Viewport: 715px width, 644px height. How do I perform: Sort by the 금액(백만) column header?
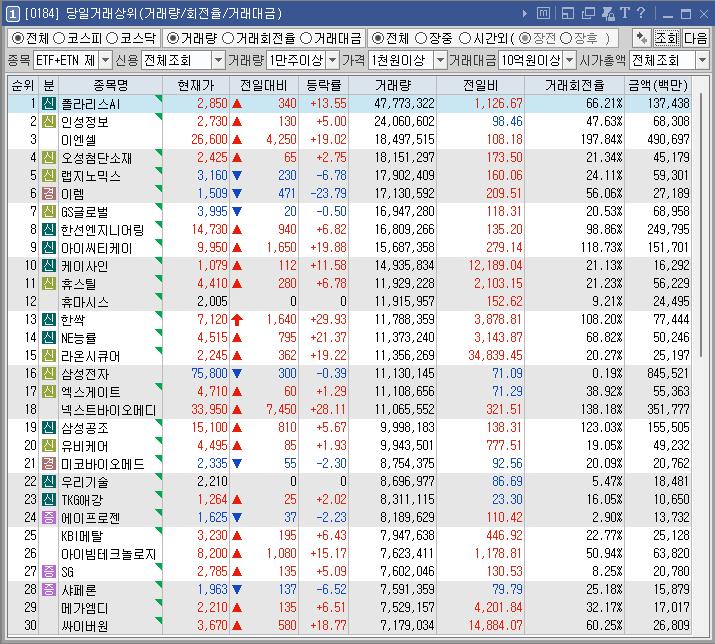pyautogui.click(x=658, y=85)
